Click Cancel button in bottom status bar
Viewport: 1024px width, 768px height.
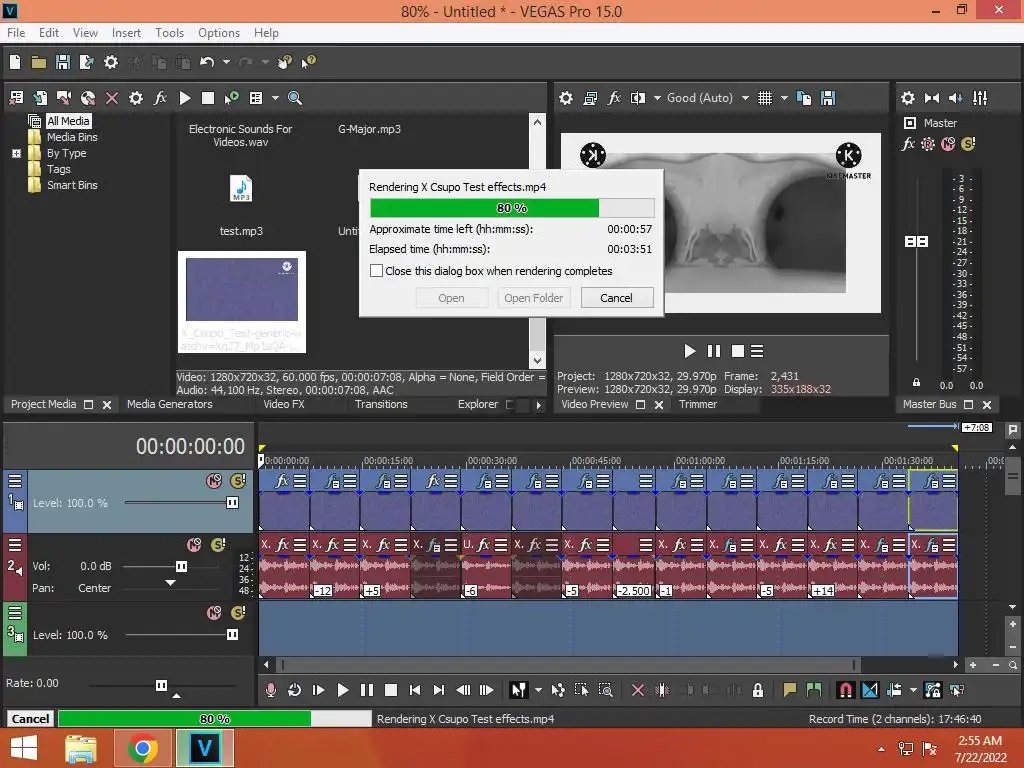coord(30,718)
